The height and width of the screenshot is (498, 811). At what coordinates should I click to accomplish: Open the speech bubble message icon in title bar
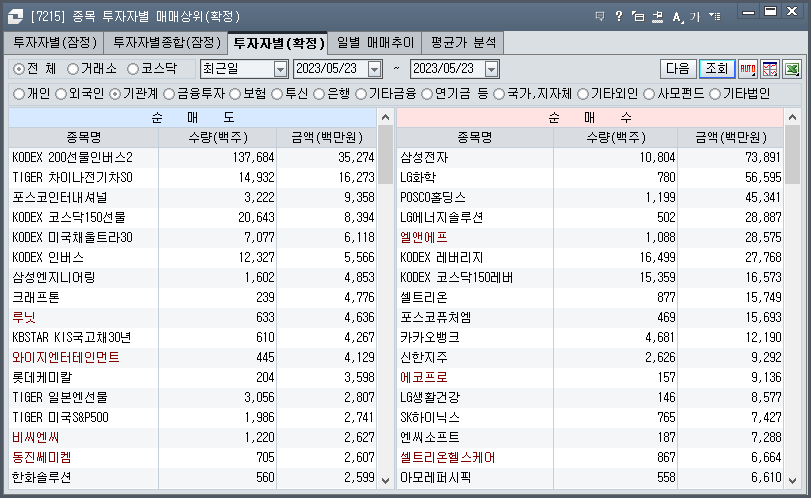pyautogui.click(x=600, y=17)
